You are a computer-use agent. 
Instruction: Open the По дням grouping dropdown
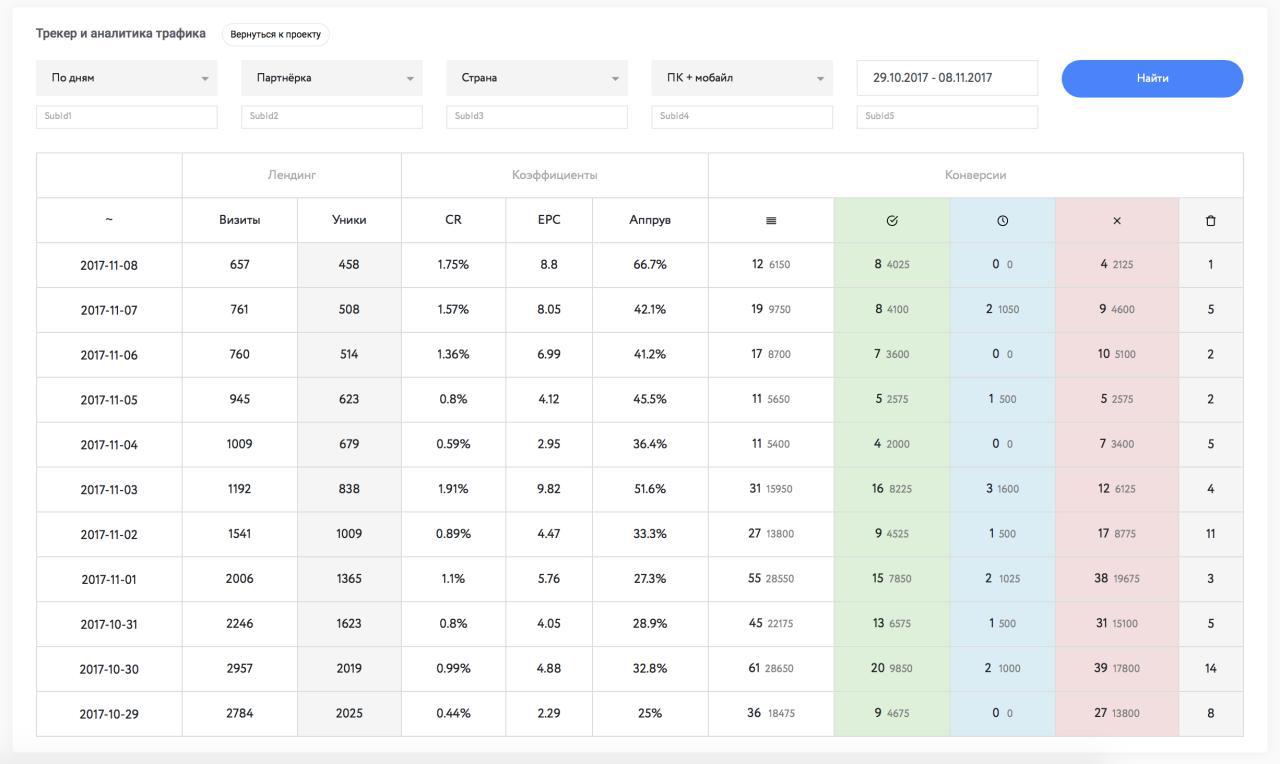coord(127,78)
